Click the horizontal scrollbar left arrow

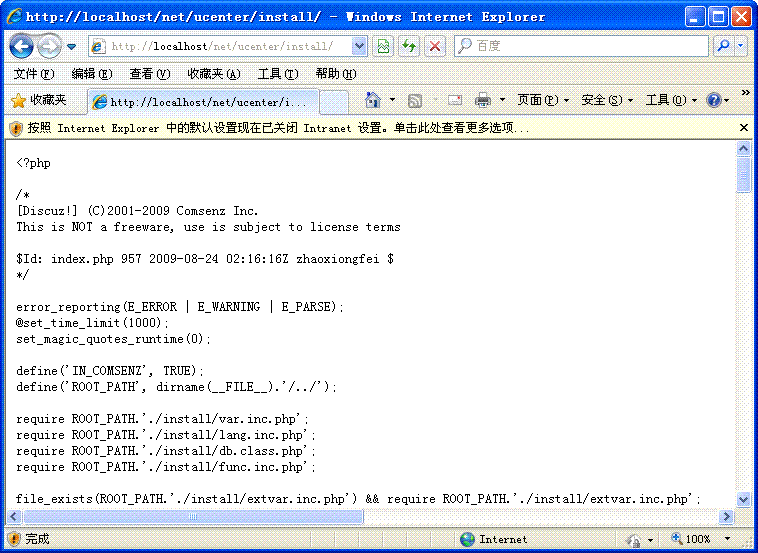click(x=14, y=517)
